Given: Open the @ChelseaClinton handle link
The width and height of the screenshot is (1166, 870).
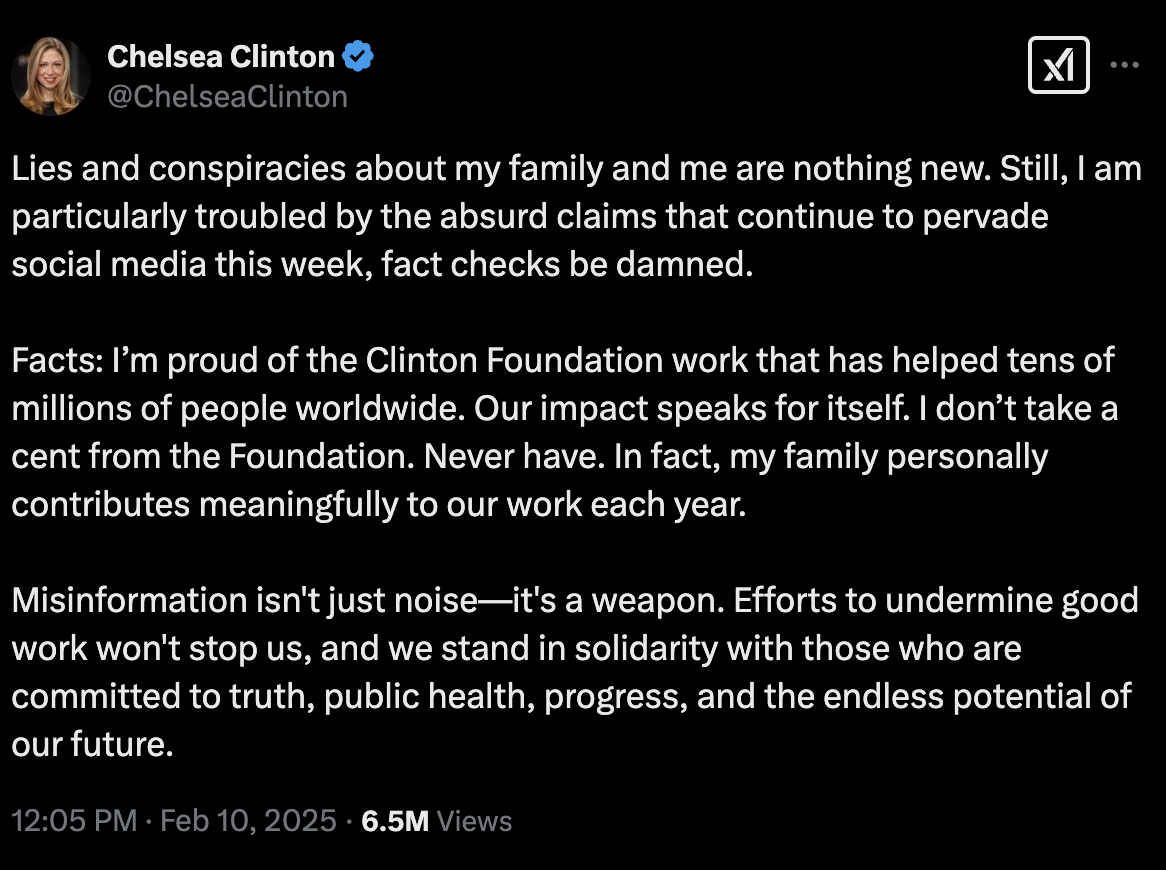Looking at the screenshot, I should click(228, 97).
